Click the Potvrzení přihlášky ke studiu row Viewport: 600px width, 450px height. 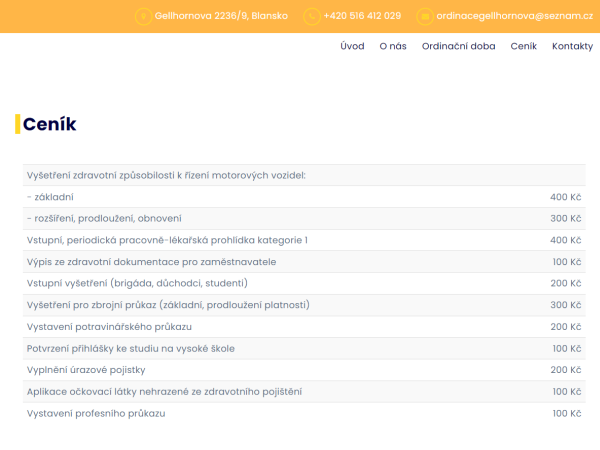(x=304, y=349)
